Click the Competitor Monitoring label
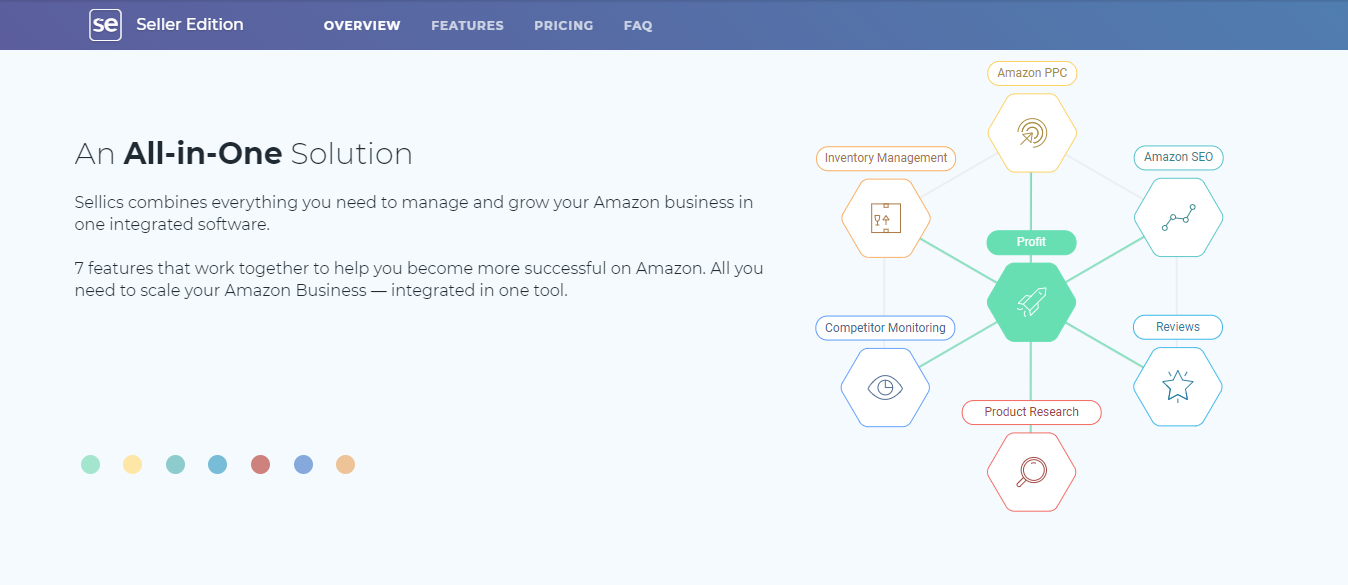The width and height of the screenshot is (1348, 585). 885,328
